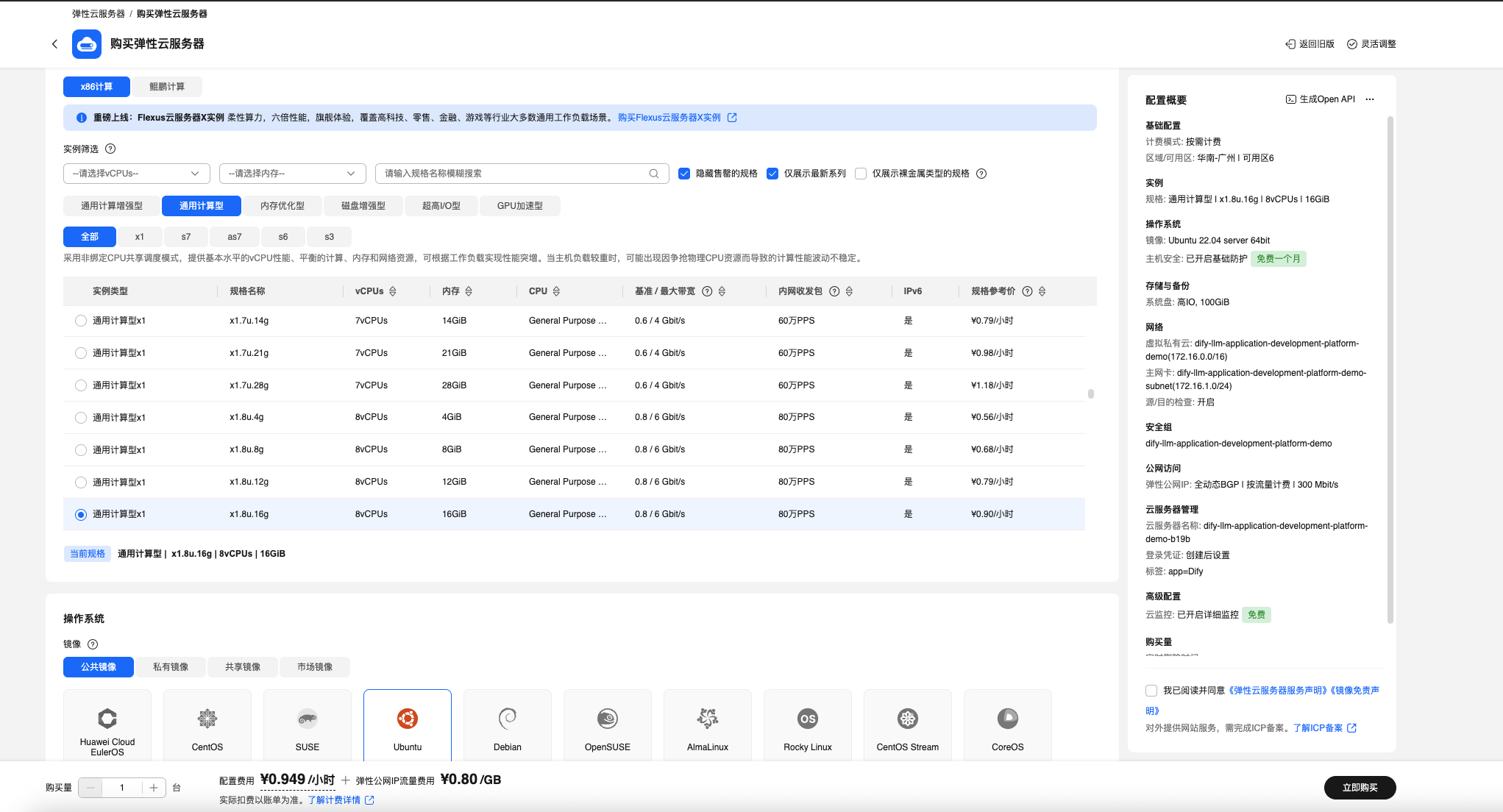Pick the Rocky Linux image icon
The height and width of the screenshot is (812, 1503).
(807, 719)
